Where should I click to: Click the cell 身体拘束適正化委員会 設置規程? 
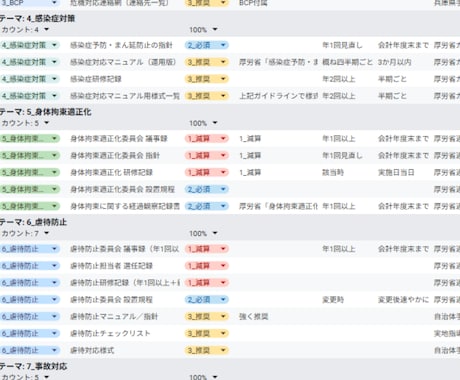[122, 189]
